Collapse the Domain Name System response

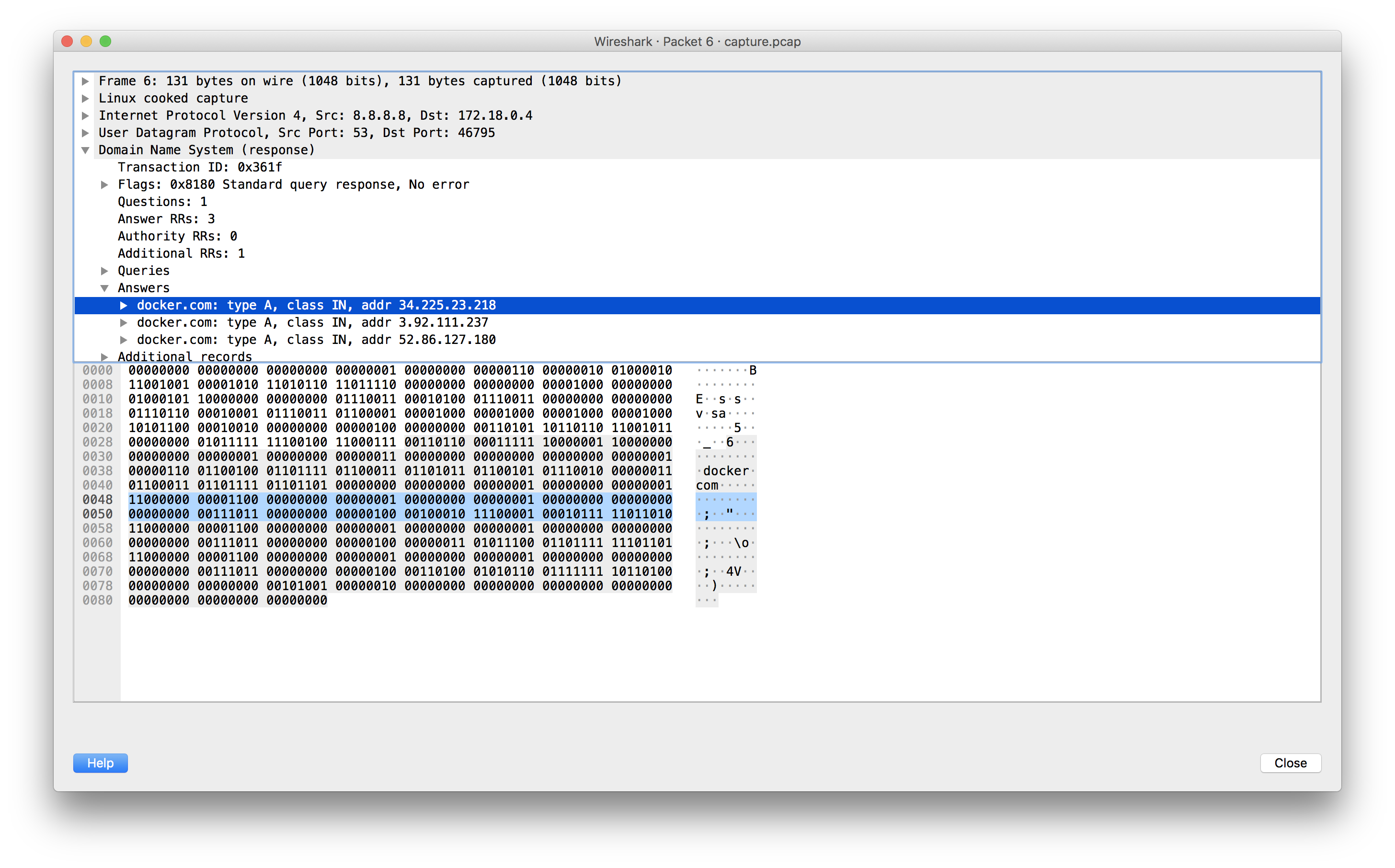(85, 150)
